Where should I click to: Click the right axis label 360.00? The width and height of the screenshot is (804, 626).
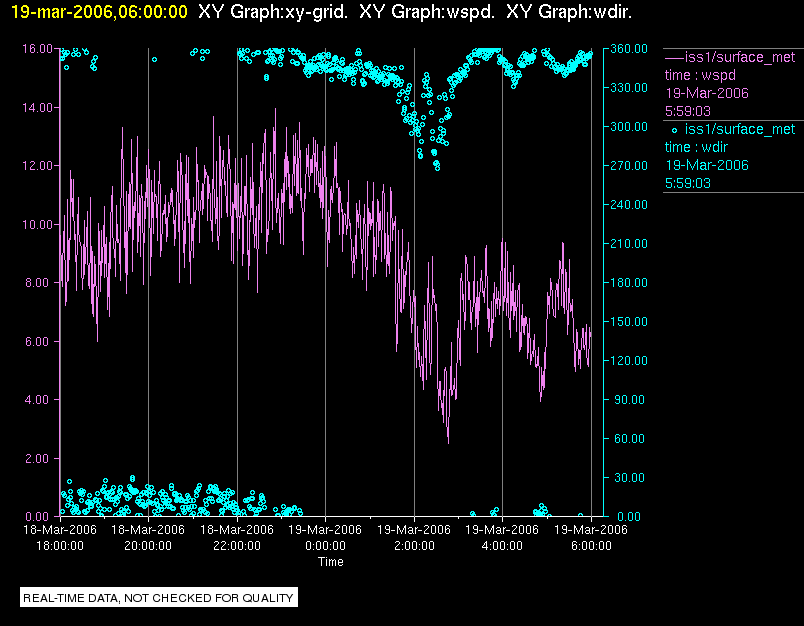pos(629,49)
